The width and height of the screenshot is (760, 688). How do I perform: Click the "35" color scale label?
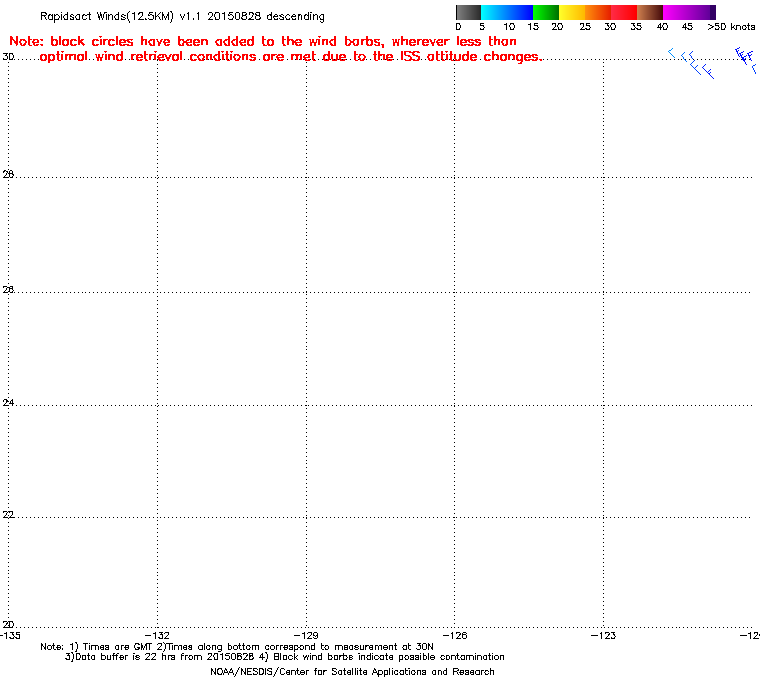click(636, 27)
